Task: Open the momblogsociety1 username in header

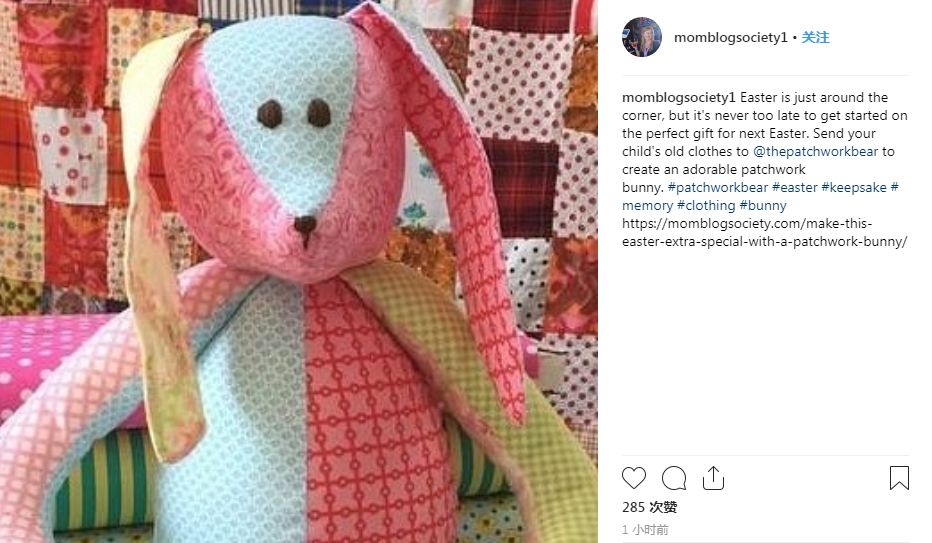Action: 731,37
